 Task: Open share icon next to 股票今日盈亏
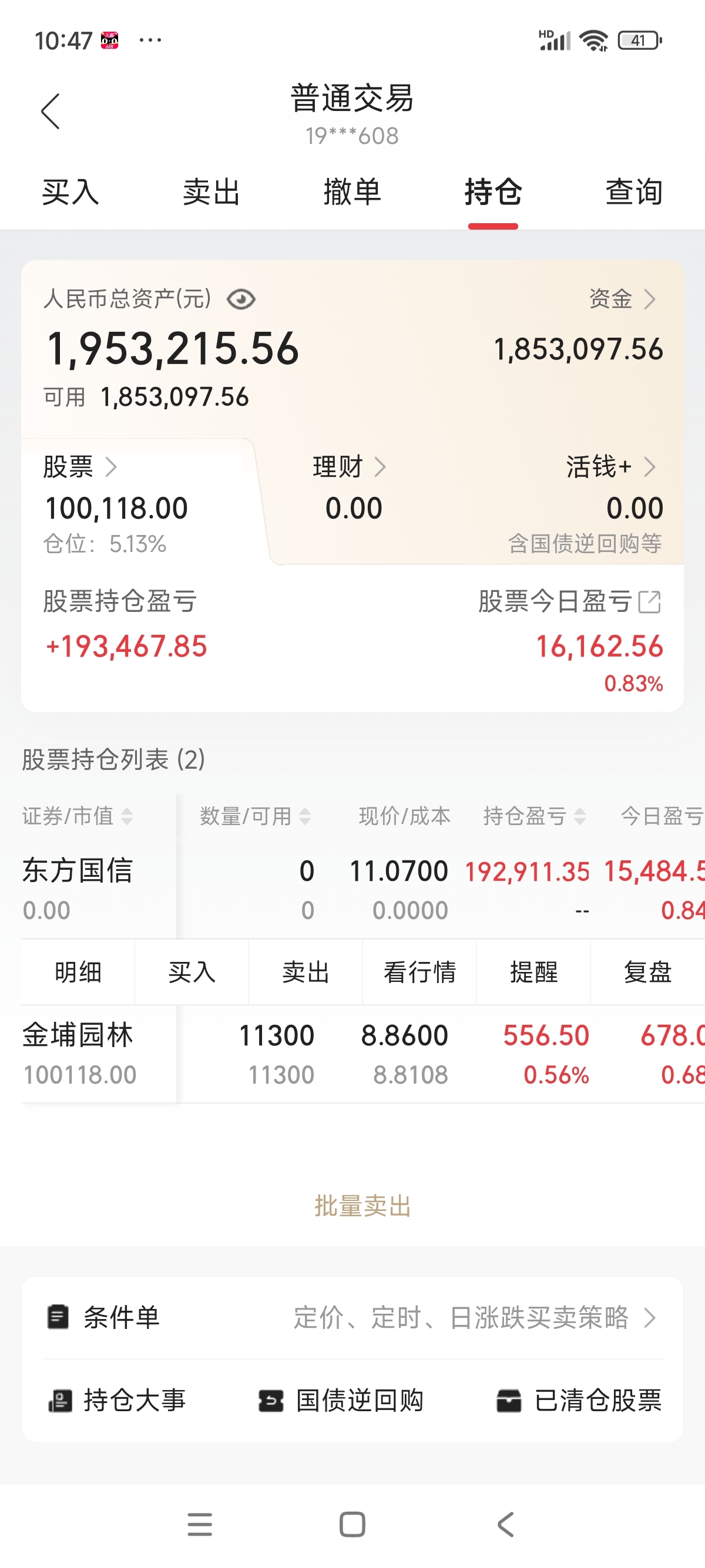650,601
